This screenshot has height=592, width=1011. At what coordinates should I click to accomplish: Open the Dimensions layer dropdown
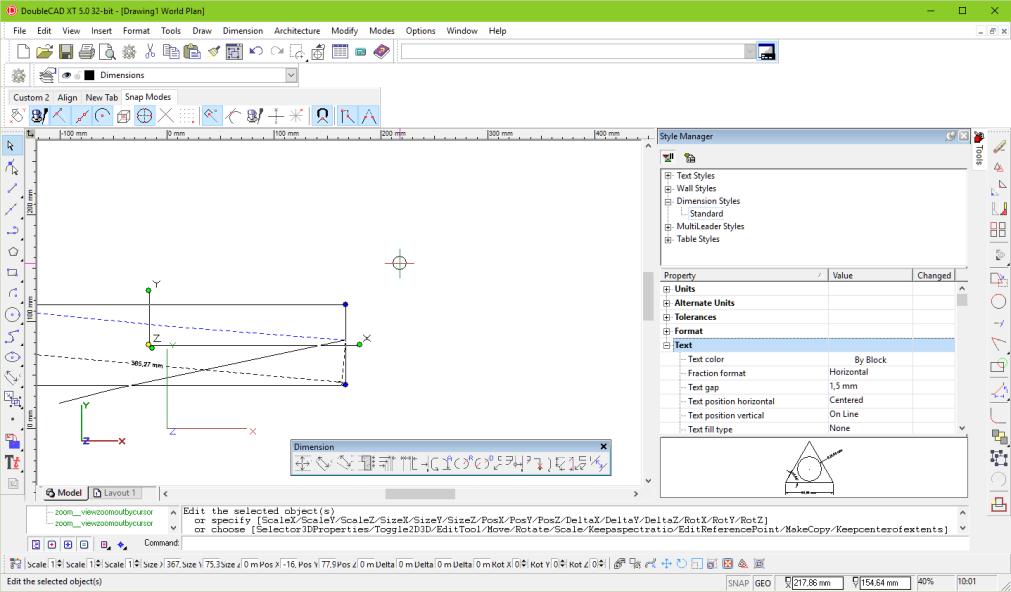coord(291,75)
